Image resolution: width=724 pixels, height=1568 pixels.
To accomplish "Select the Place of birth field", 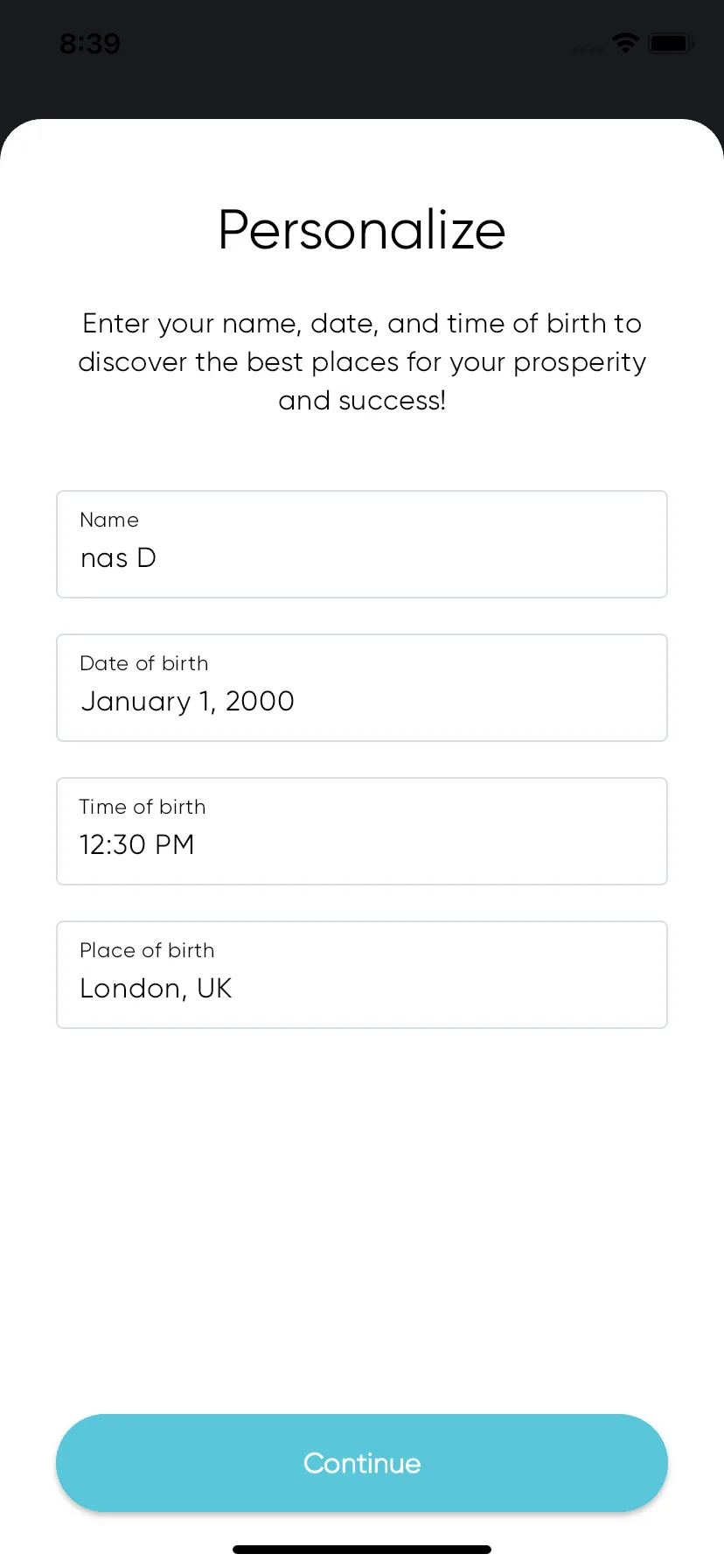I will click(362, 975).
